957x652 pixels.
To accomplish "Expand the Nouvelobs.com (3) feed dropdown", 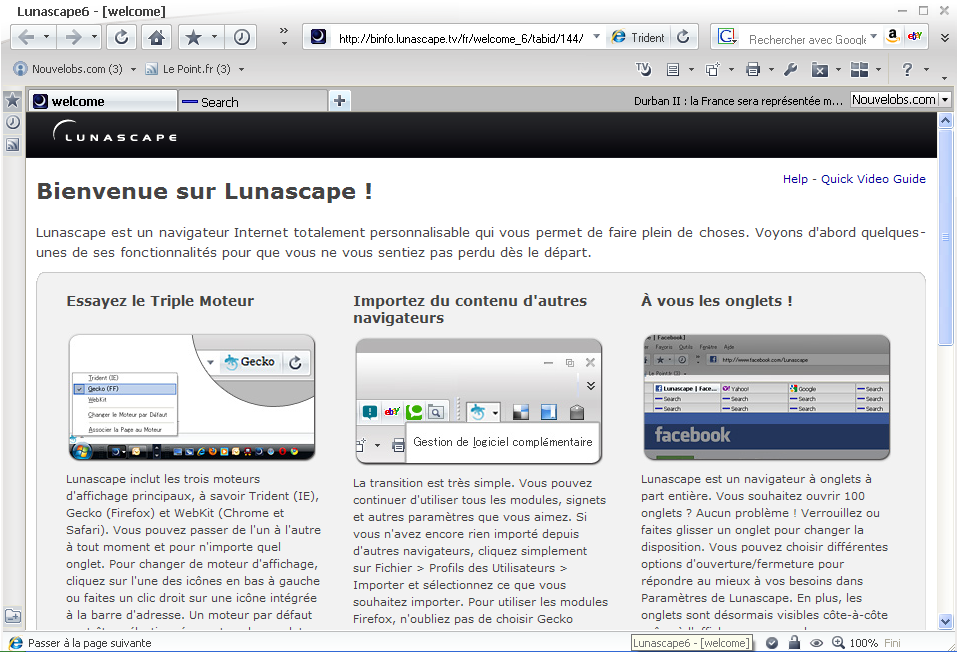I will click(133, 70).
